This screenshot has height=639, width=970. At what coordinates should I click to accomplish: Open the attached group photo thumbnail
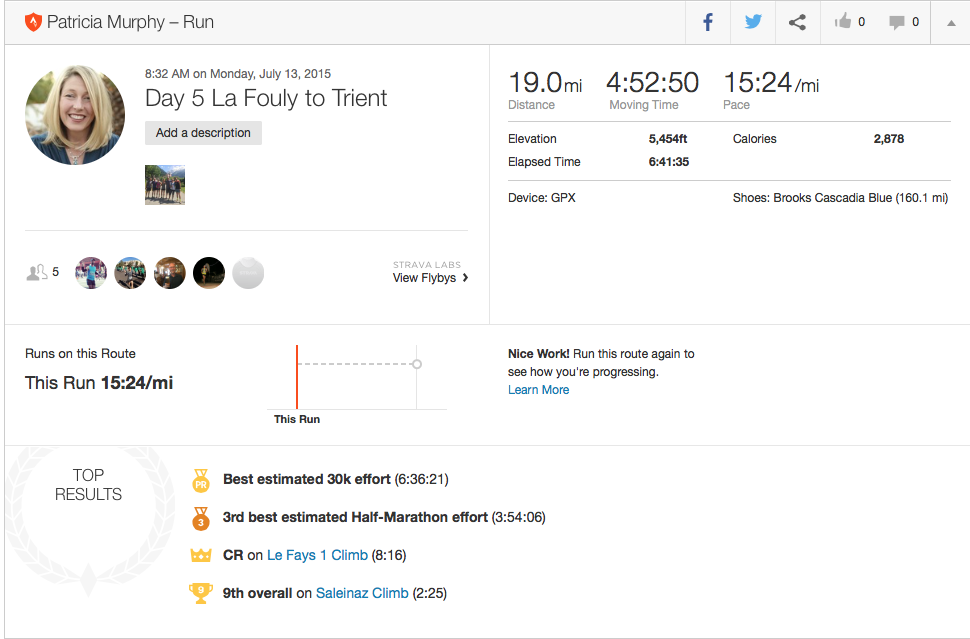[x=165, y=185]
